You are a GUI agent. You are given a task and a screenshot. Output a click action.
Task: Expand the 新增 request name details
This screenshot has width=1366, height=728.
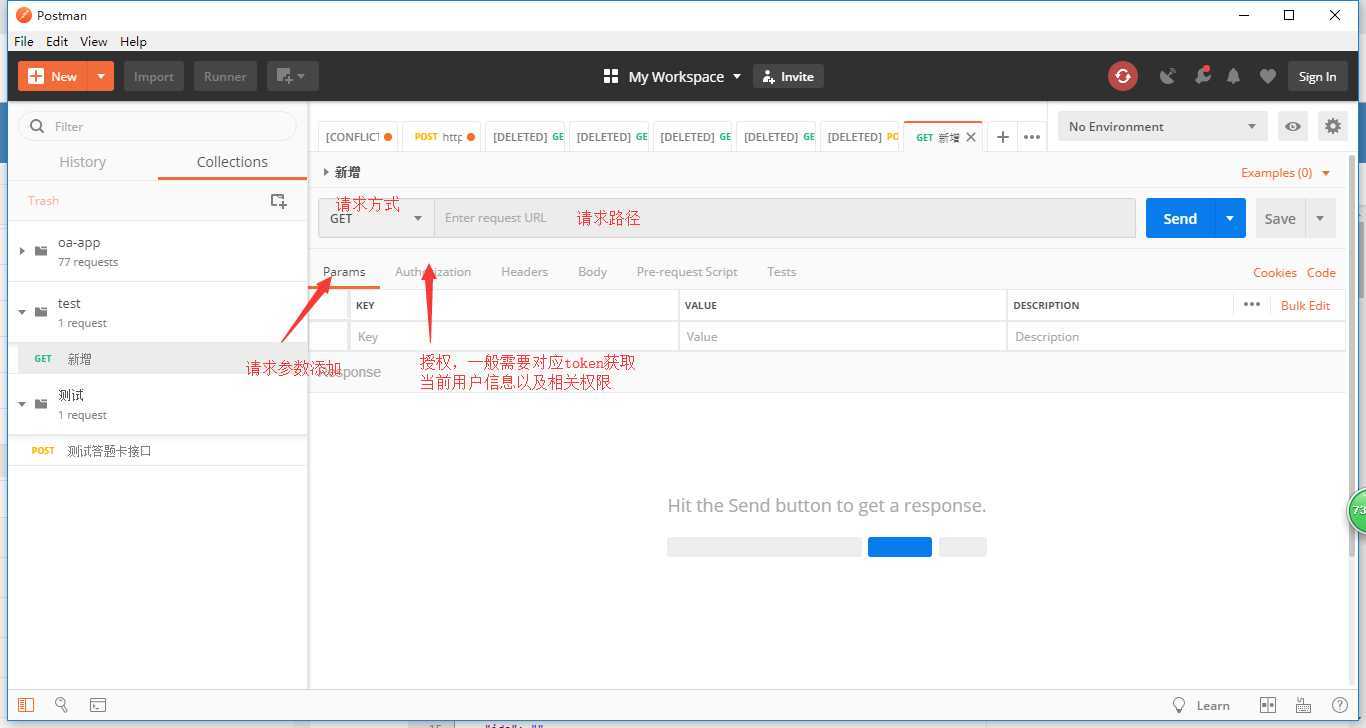(326, 172)
